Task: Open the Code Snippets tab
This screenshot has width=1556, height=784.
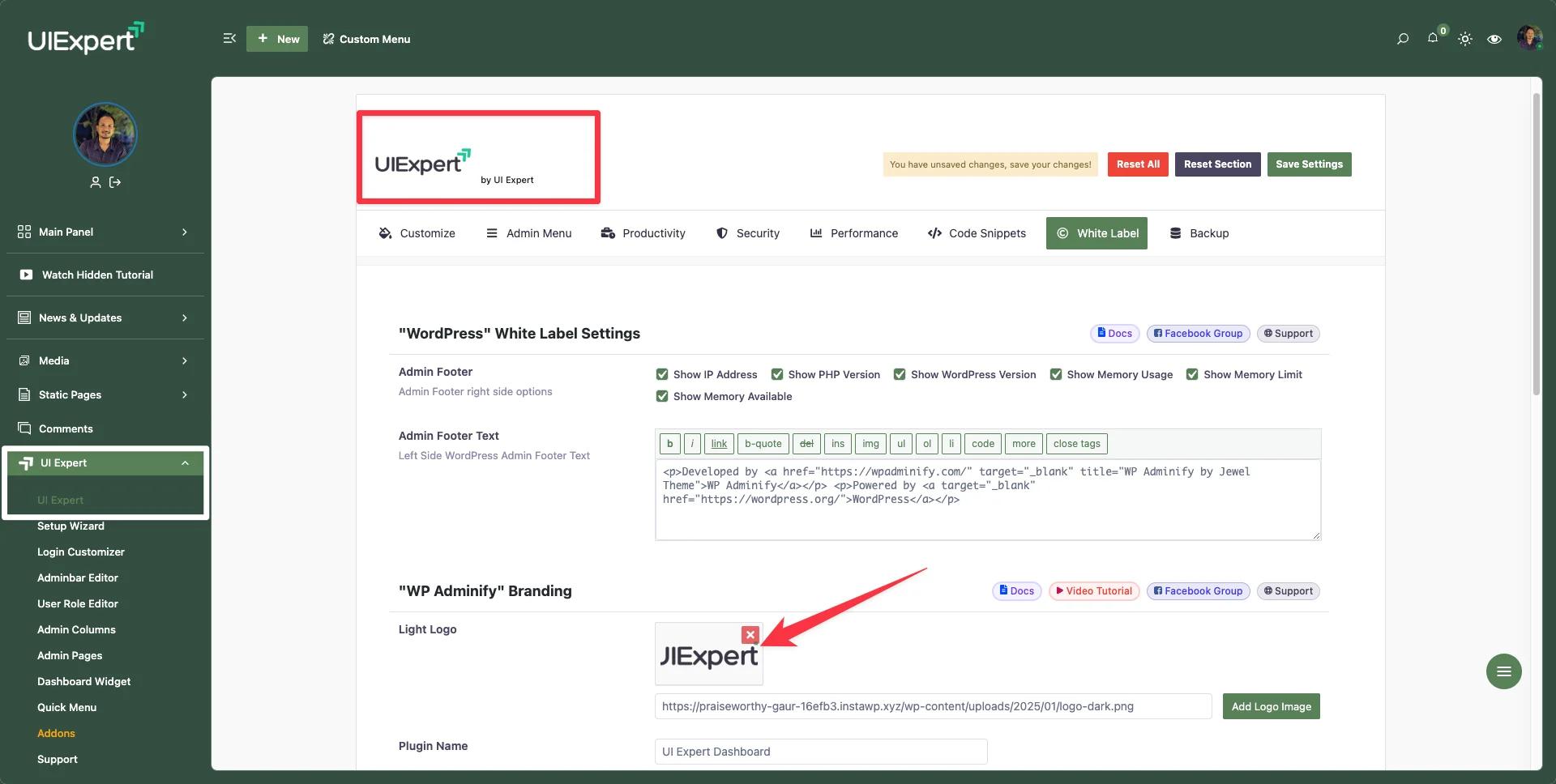Action: coord(977,233)
